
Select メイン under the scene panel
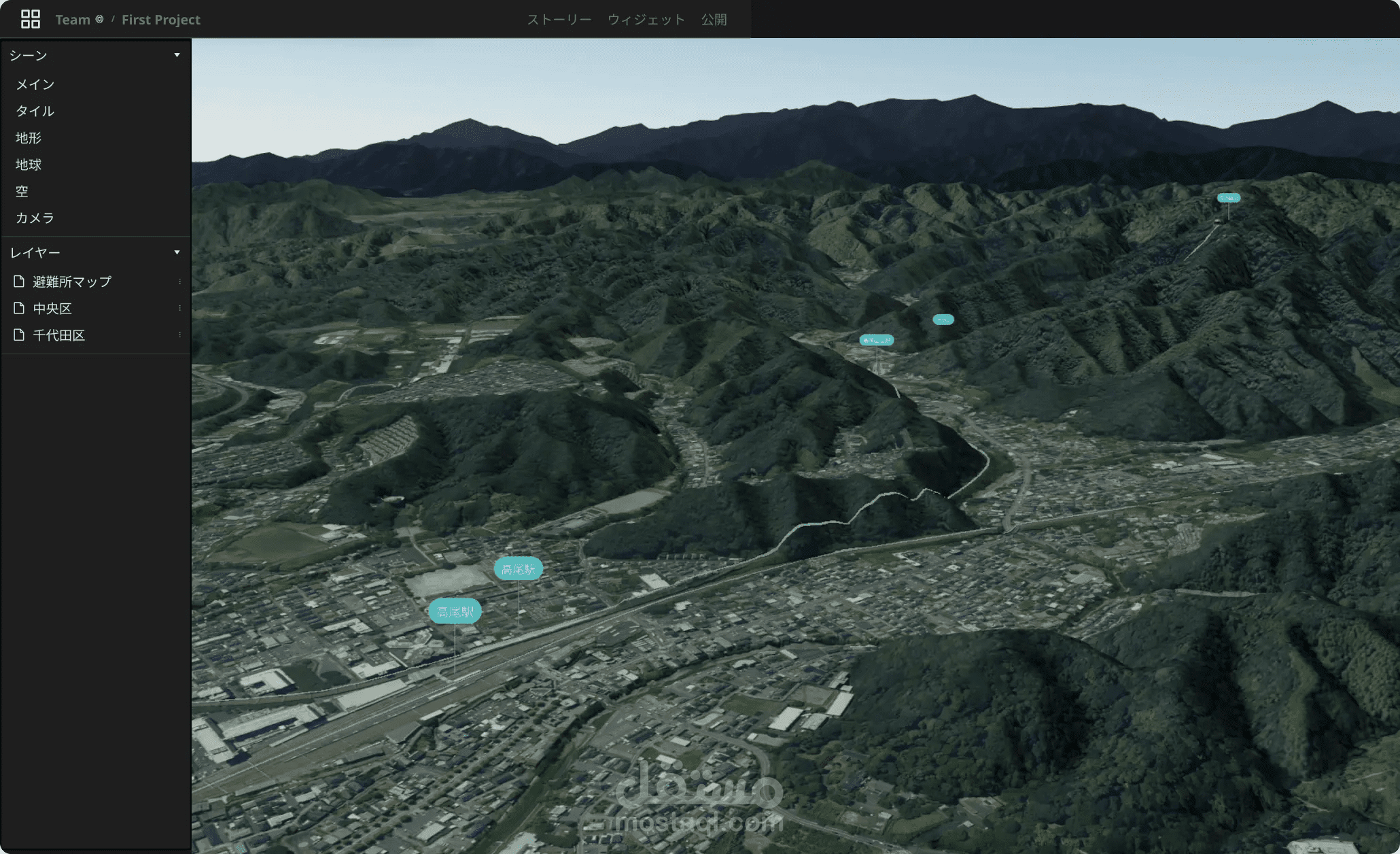[x=36, y=84]
